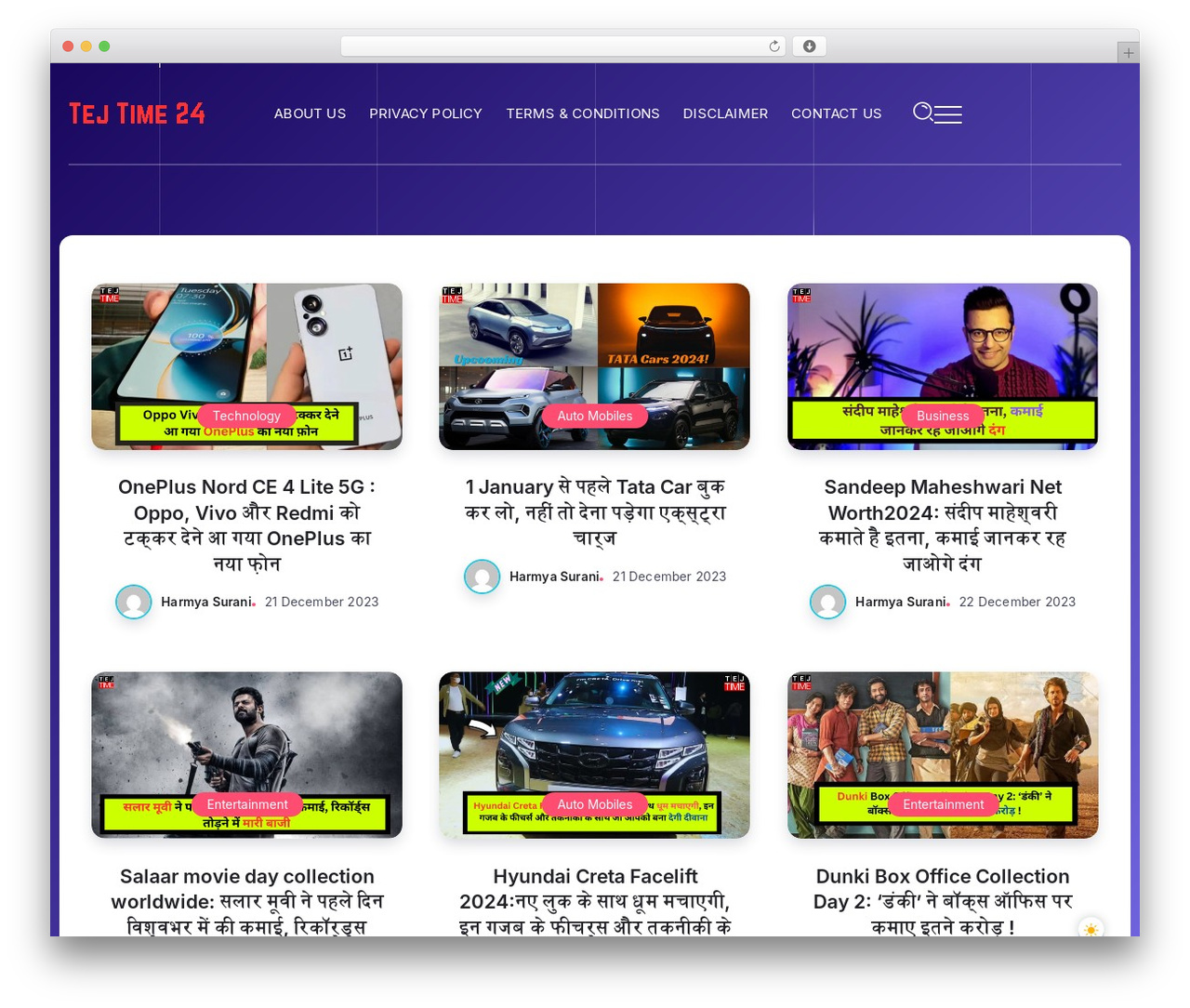Click Harmya Surani author name under Tata article
This screenshot has width=1190, height=1008.
click(554, 577)
